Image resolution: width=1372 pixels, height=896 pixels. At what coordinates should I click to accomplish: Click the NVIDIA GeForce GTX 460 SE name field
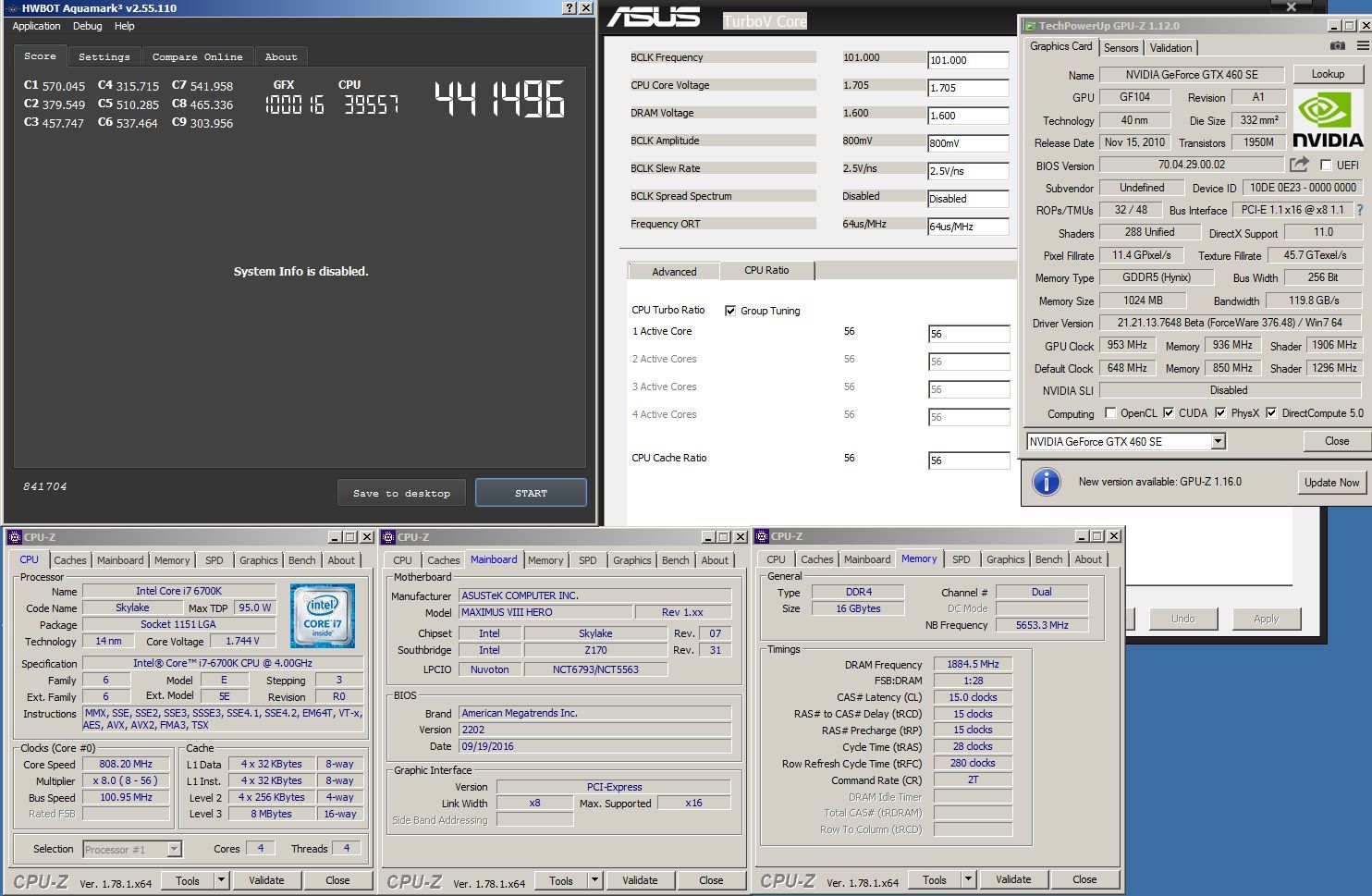[x=1192, y=74]
